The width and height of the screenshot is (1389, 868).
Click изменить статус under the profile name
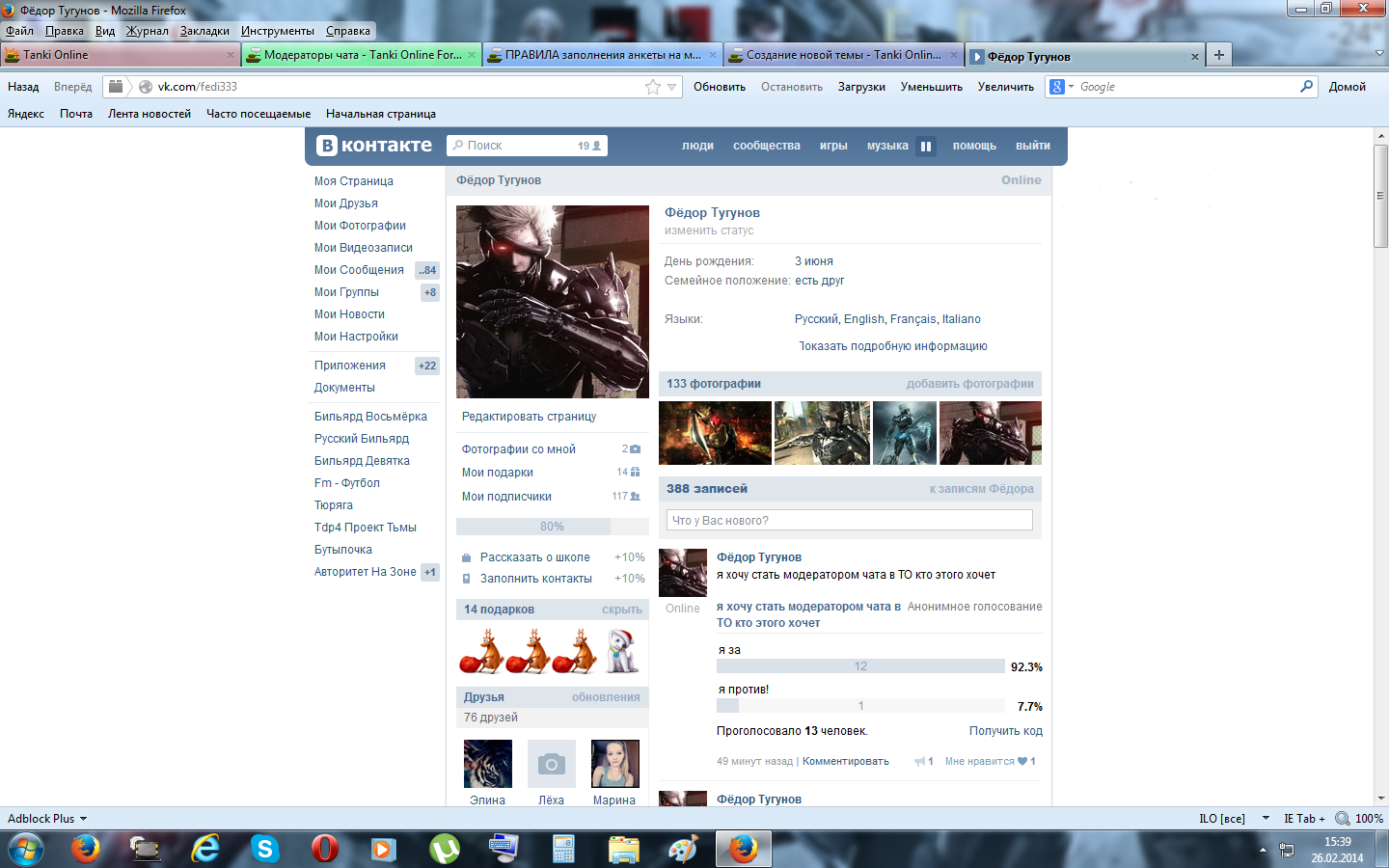(x=709, y=231)
